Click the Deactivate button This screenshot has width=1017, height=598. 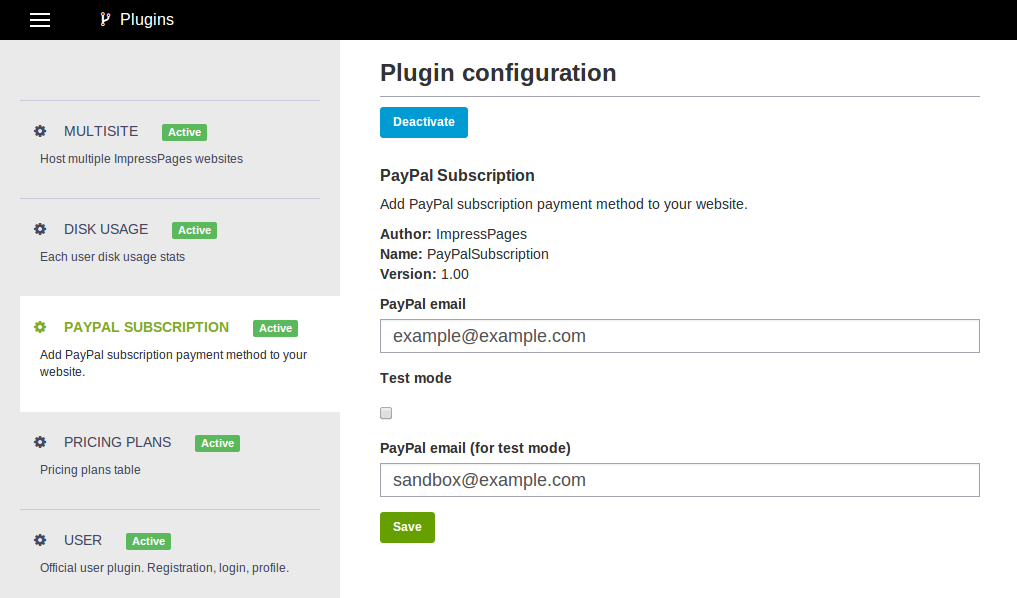pos(424,122)
